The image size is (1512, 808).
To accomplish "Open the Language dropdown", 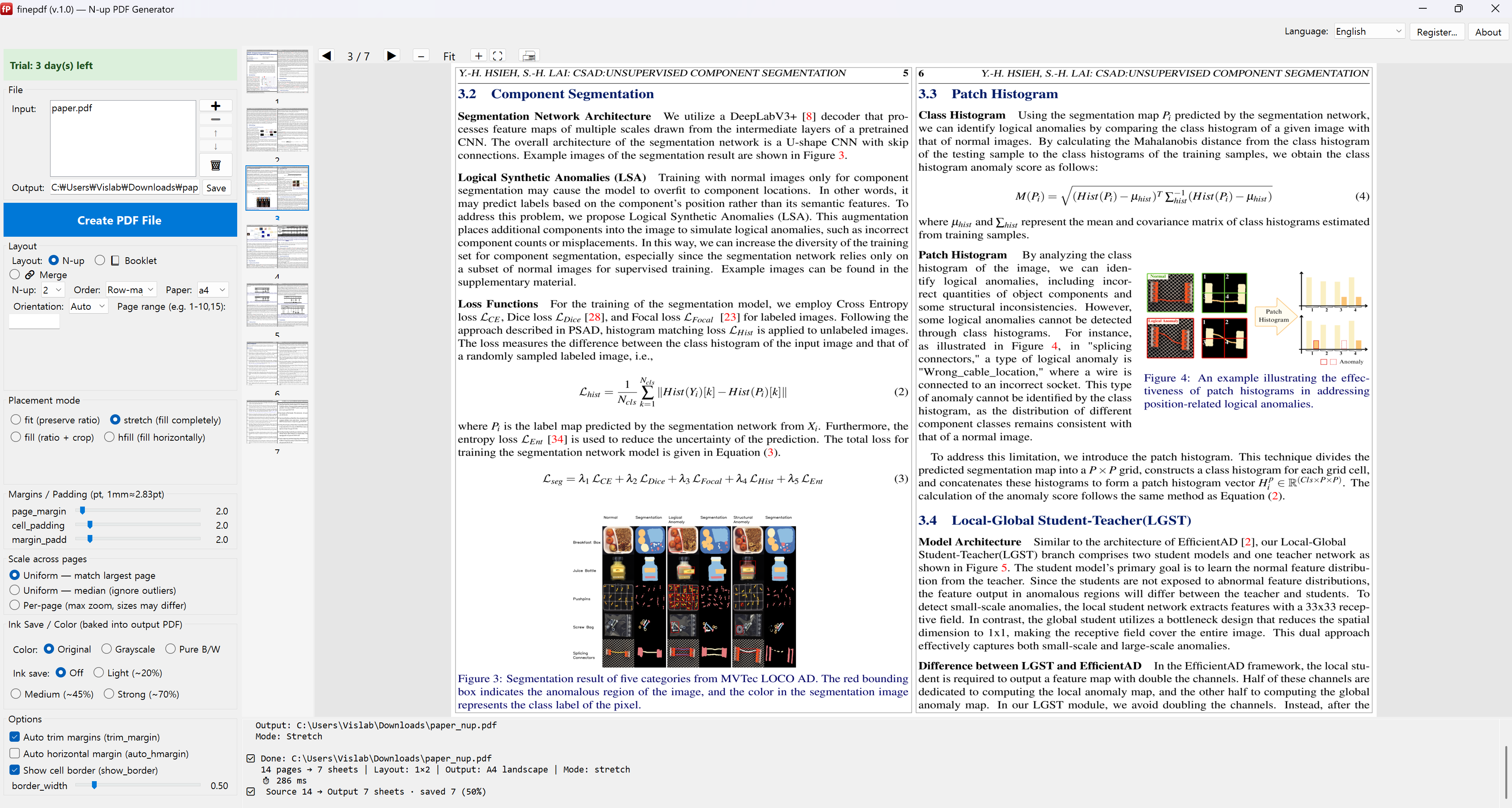I will pyautogui.click(x=1369, y=32).
